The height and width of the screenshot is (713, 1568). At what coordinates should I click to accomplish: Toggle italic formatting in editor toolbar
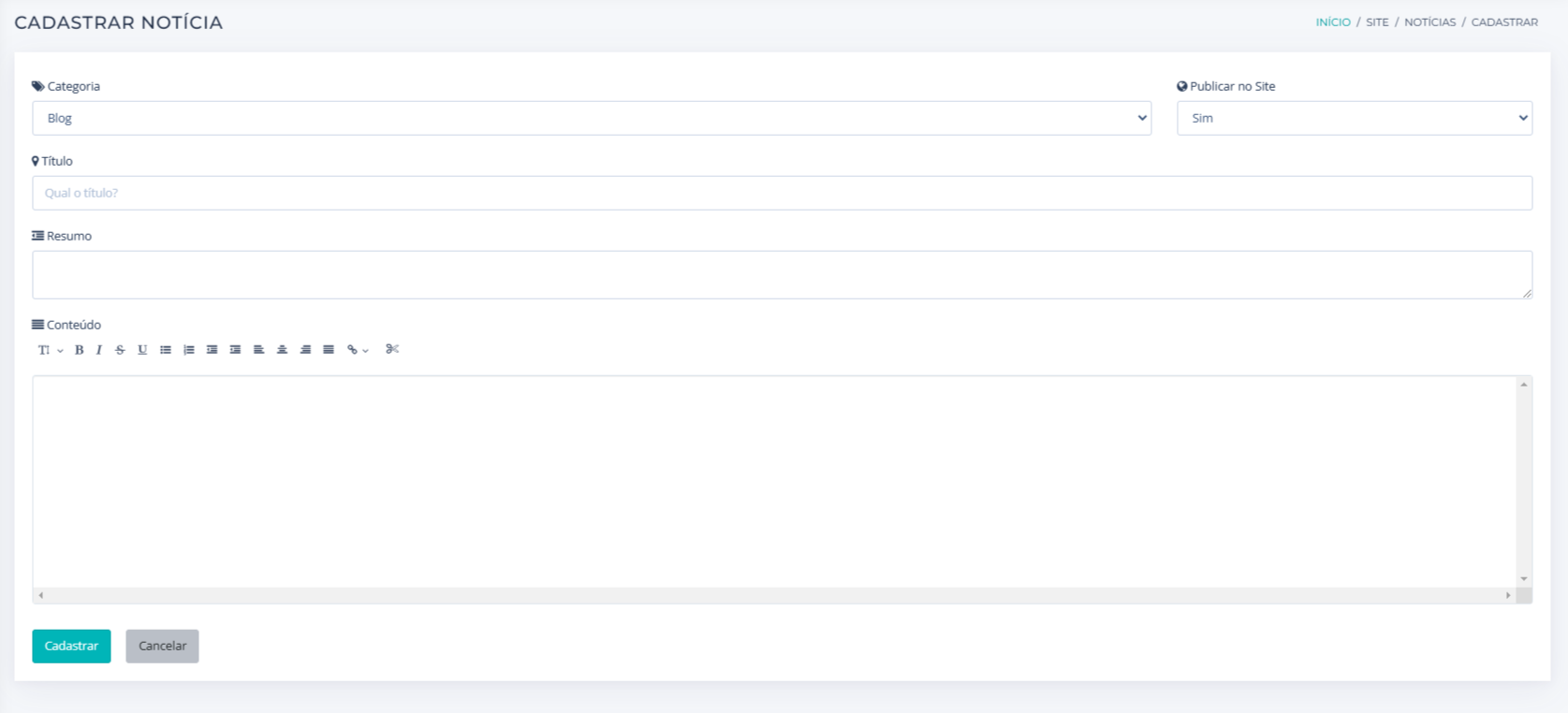[x=99, y=350]
